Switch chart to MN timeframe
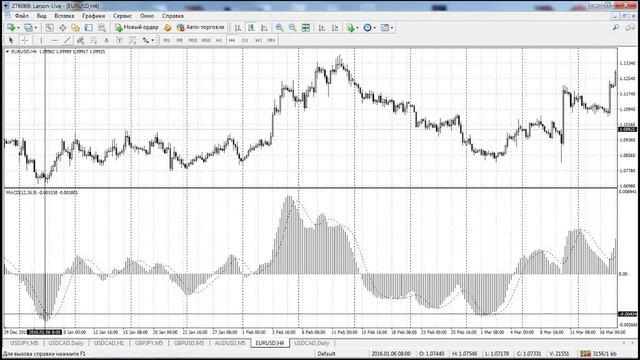 pyautogui.click(x=271, y=40)
